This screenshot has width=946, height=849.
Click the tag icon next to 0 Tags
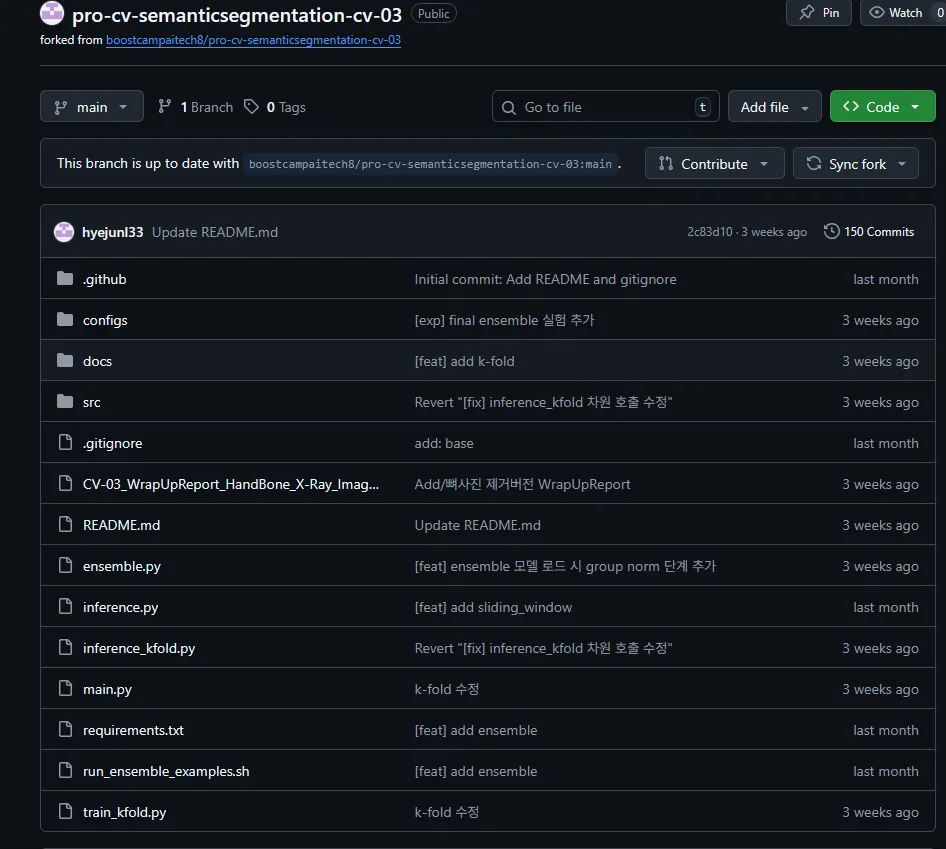(251, 107)
